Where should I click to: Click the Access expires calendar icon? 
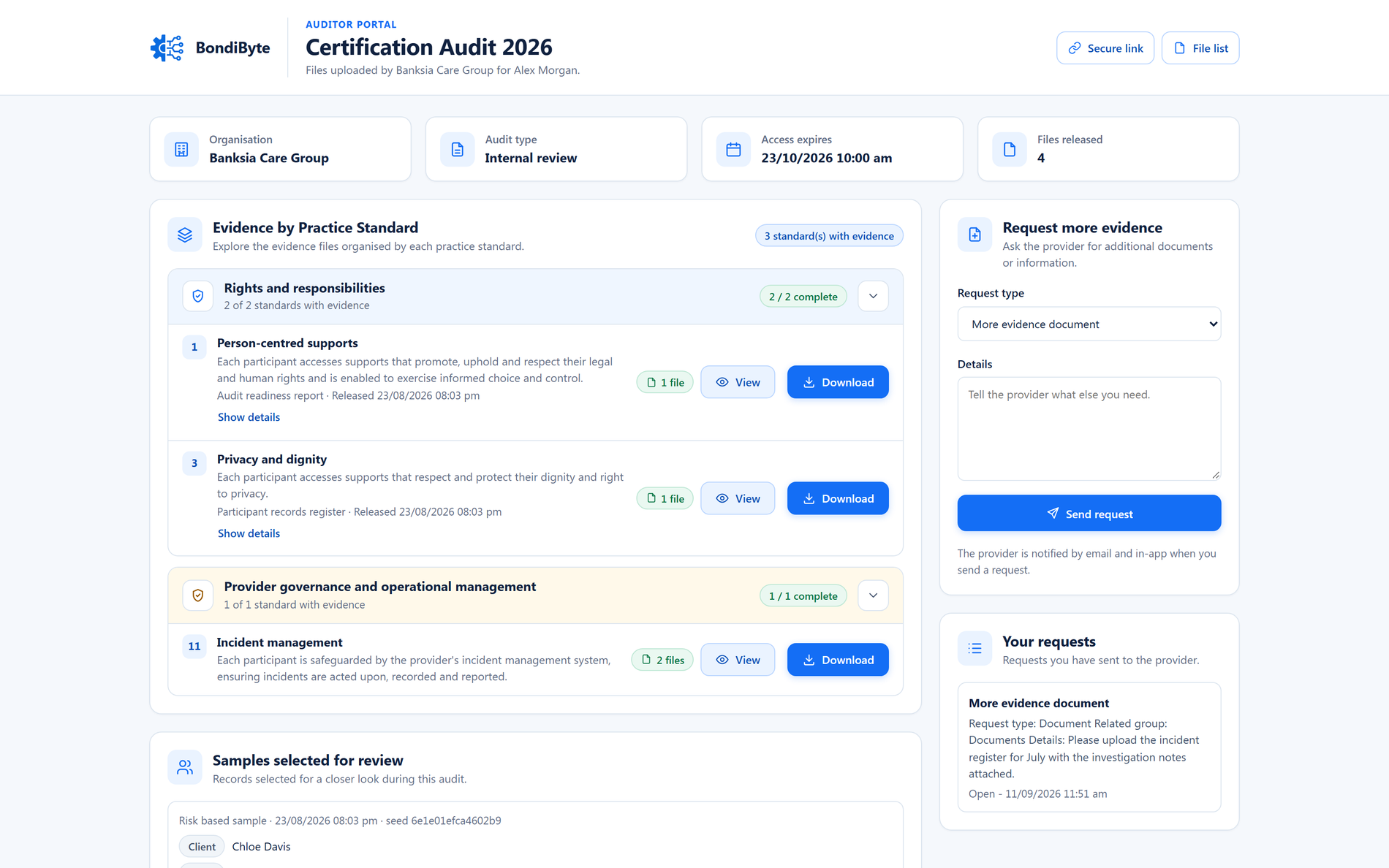click(733, 149)
